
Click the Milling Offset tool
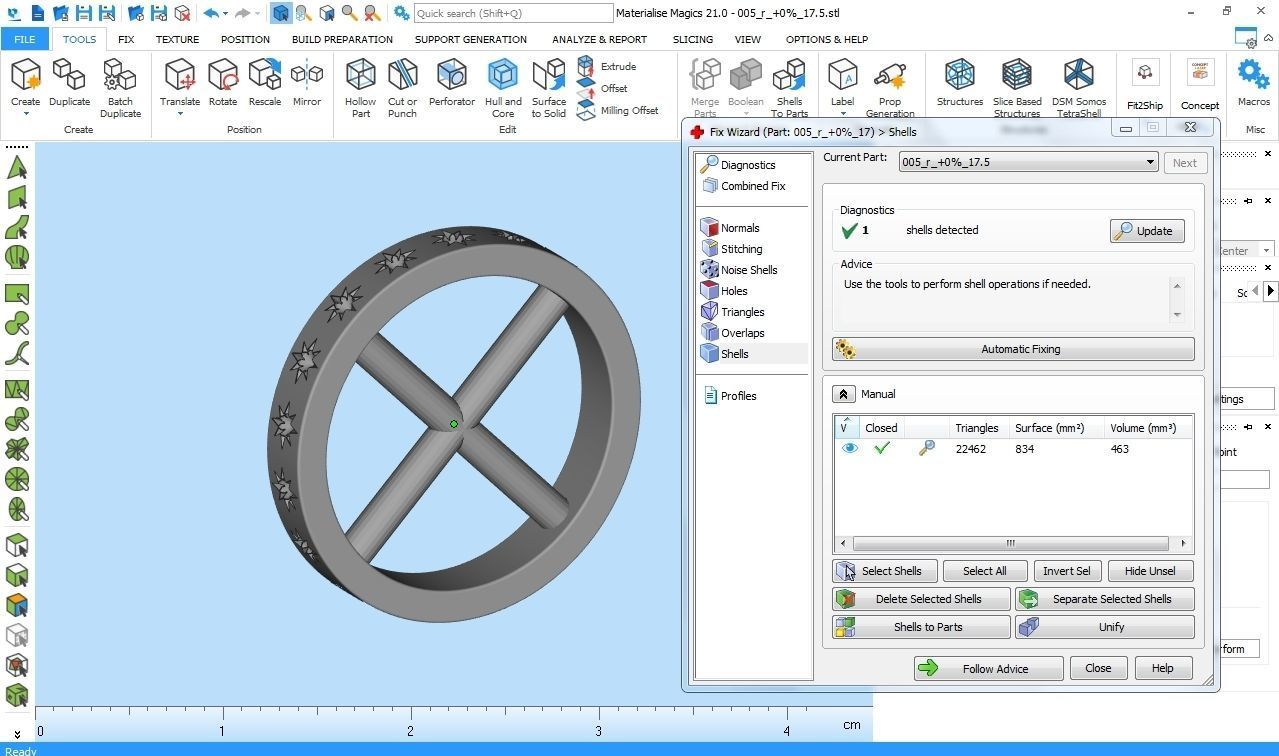(x=617, y=110)
